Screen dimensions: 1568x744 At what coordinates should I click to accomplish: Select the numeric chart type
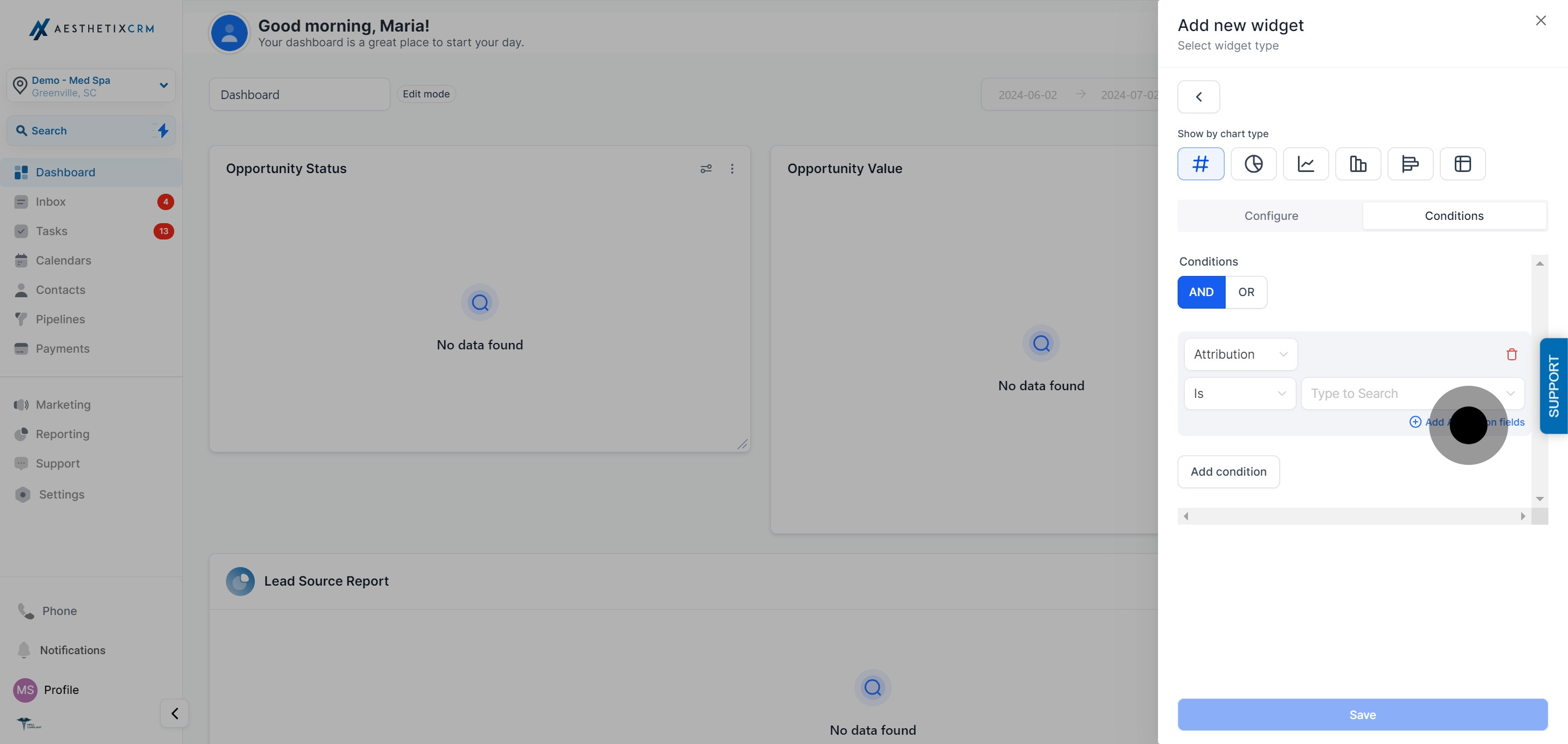coord(1200,164)
